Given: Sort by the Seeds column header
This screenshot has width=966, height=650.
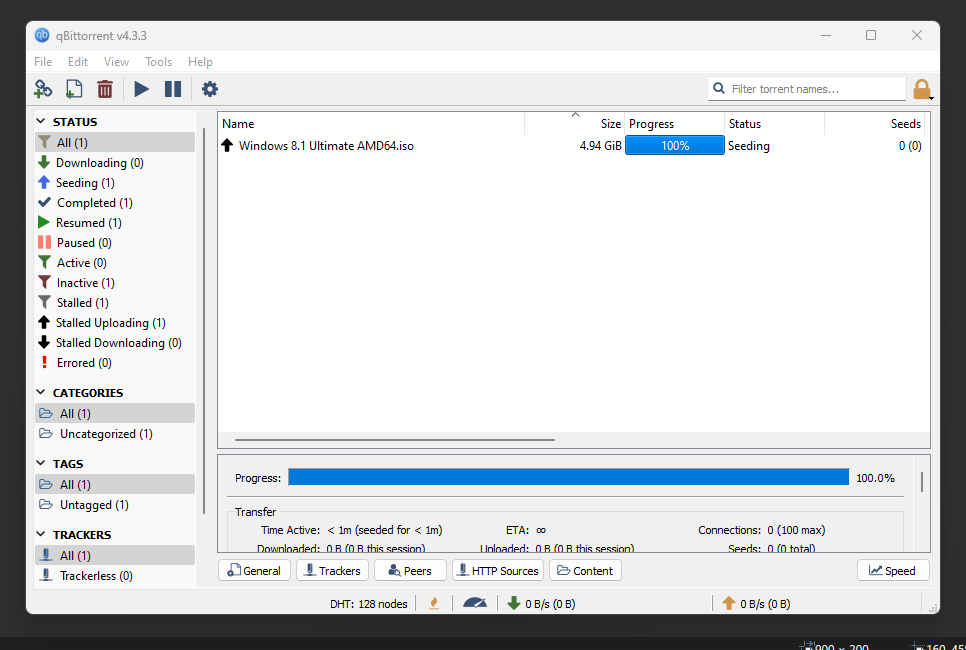Looking at the screenshot, I should tap(874, 124).
